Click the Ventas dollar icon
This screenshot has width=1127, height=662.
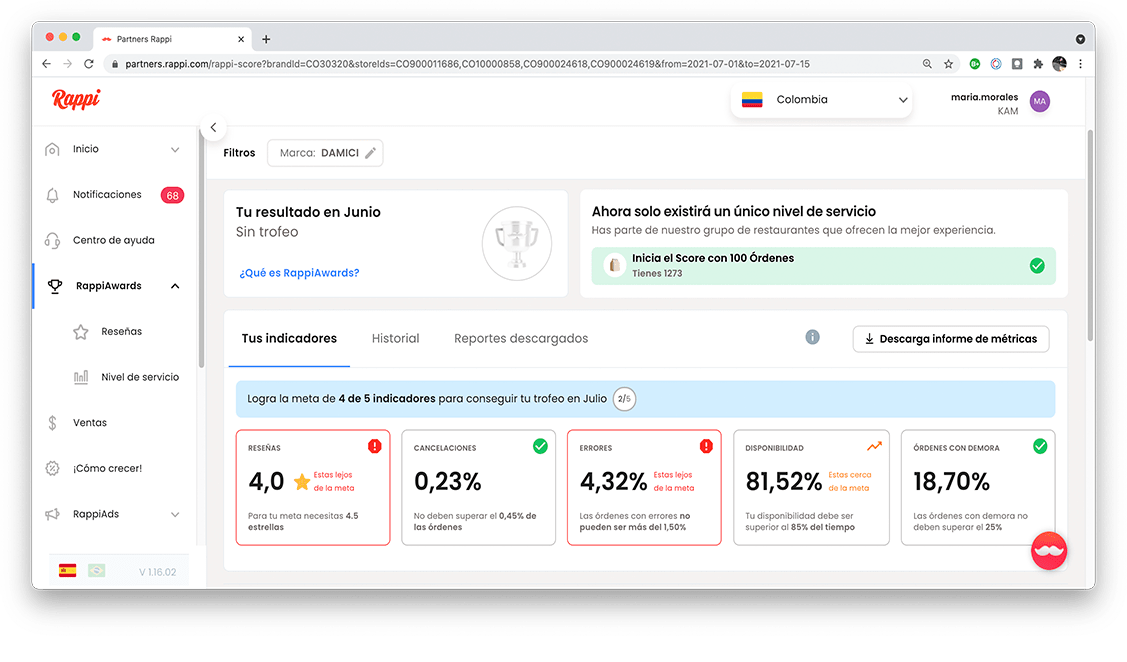[x=52, y=423]
